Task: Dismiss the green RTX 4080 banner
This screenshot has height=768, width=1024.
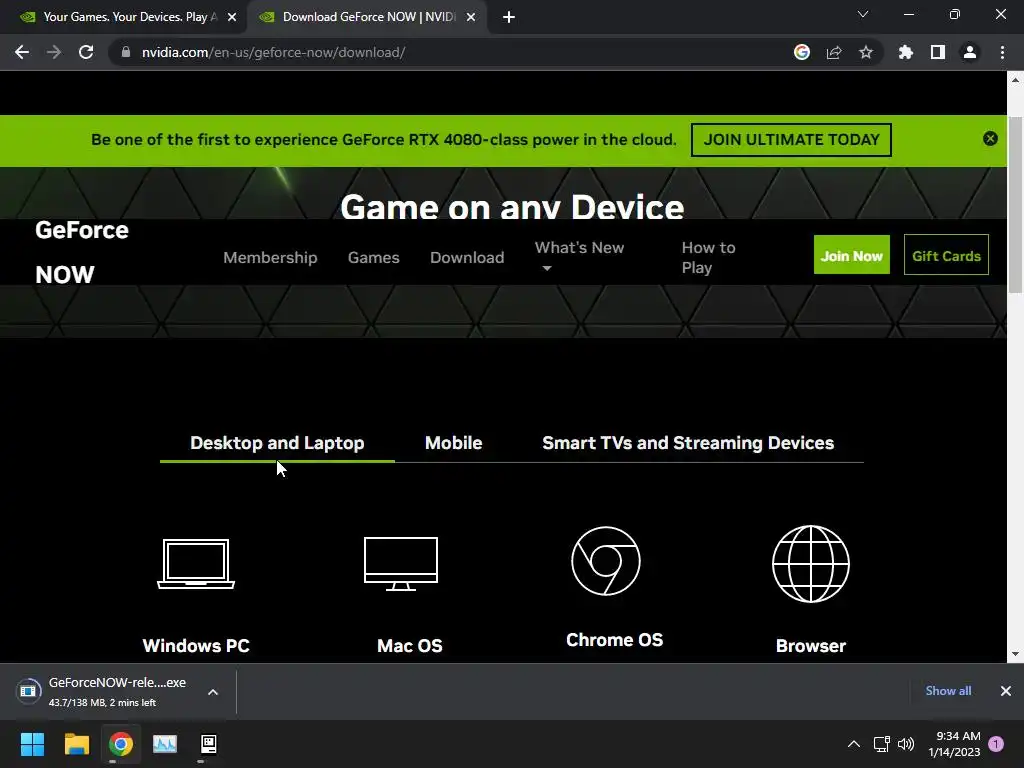Action: coord(990,138)
